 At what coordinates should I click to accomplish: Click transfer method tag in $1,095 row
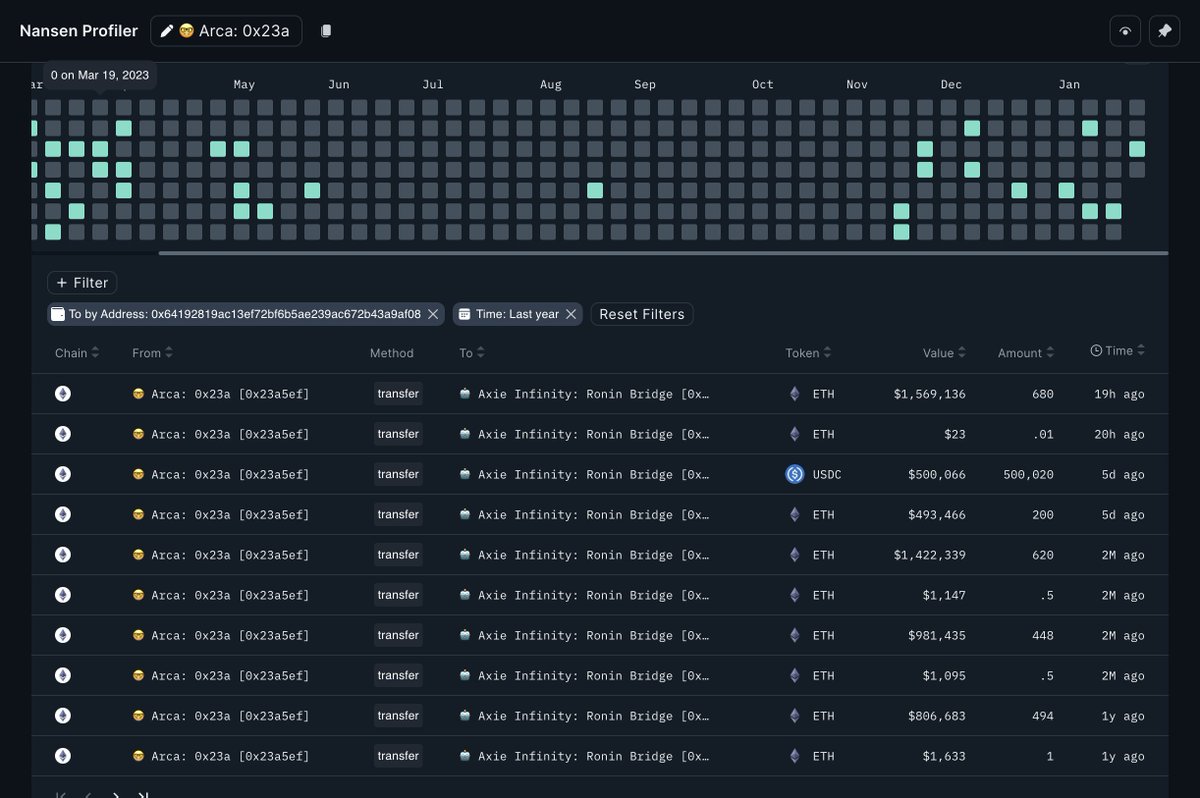coord(398,675)
